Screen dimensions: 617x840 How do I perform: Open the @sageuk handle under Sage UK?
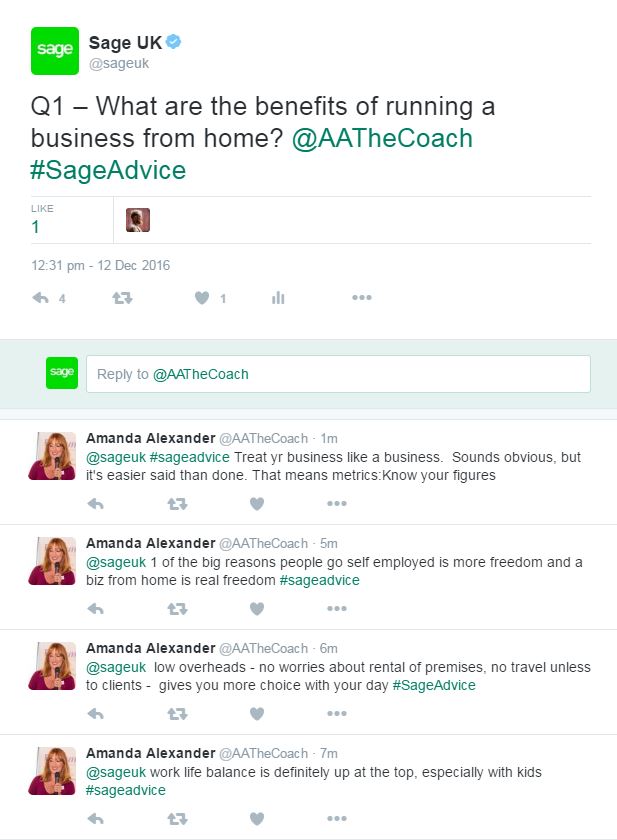119,63
